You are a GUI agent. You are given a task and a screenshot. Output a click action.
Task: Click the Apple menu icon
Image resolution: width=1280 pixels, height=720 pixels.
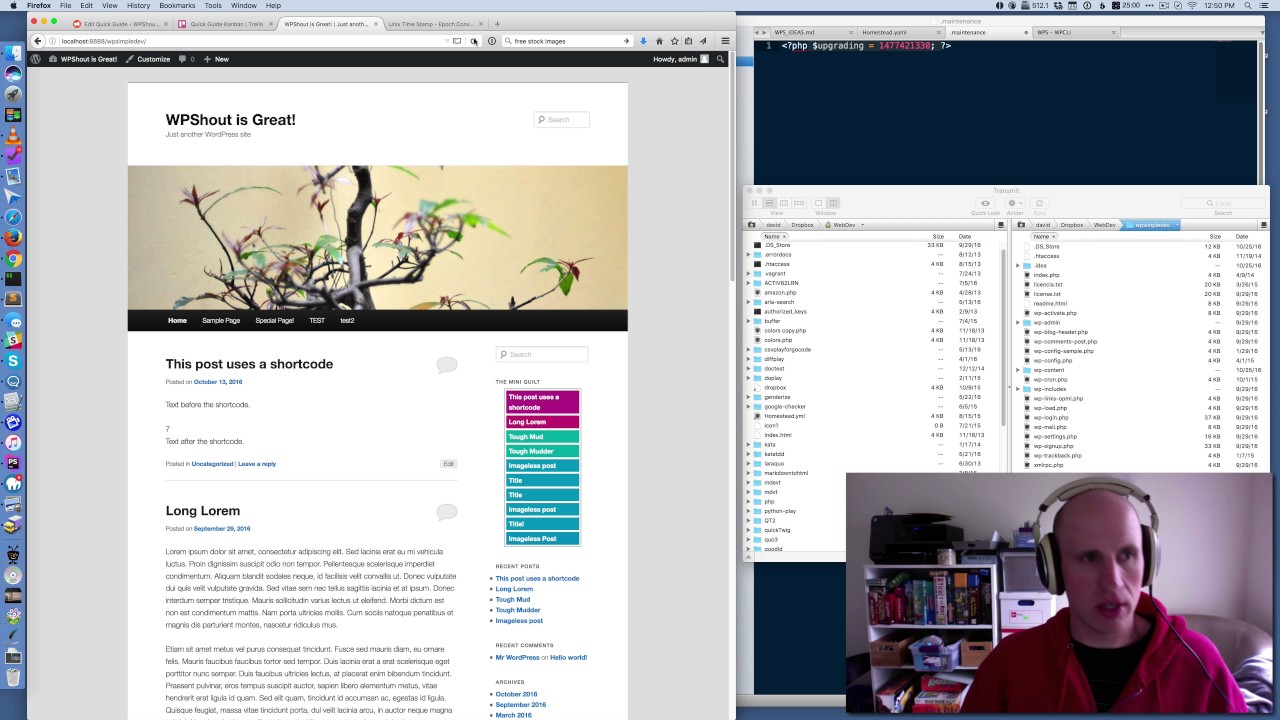[11, 5]
